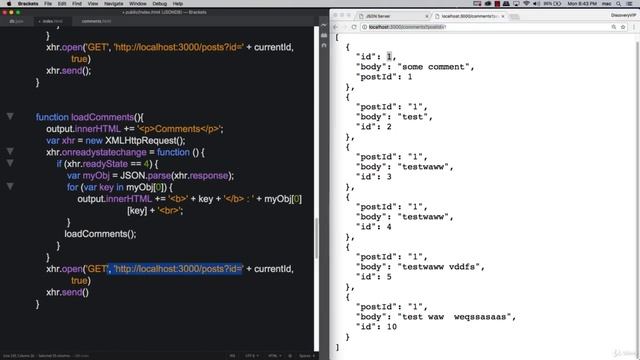Click the DiscoveryVIP profile button in Chrome

[x=623, y=15]
